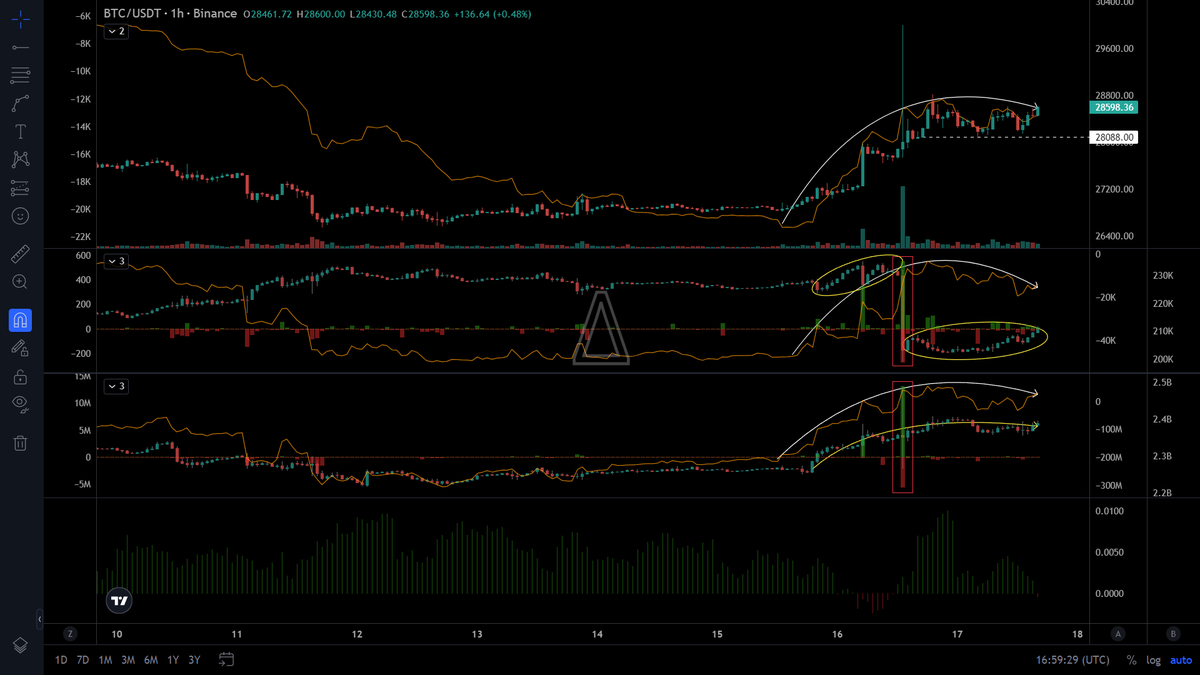The height and width of the screenshot is (675, 1200).
Task: Expand the third pane legend showing 3
Action: (x=117, y=386)
